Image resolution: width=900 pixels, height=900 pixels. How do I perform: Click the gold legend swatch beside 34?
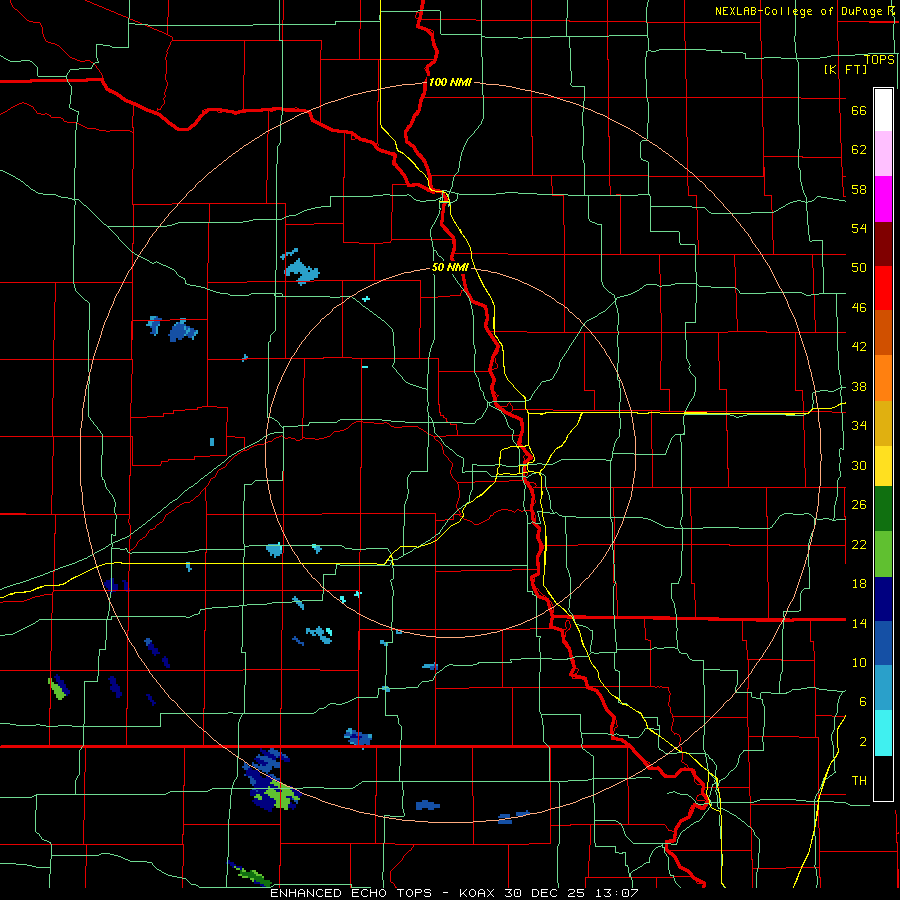(883, 423)
